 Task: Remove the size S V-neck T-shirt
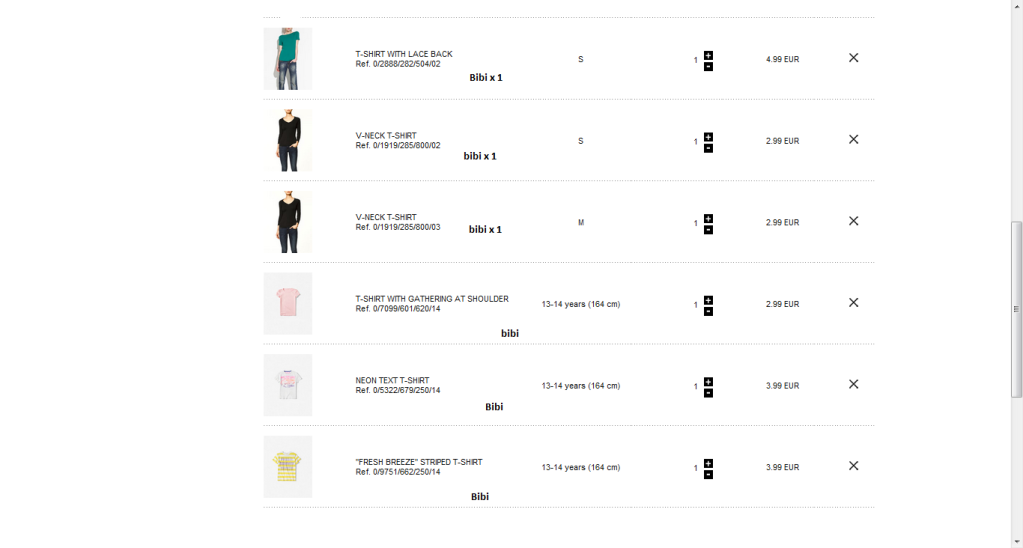tap(853, 140)
